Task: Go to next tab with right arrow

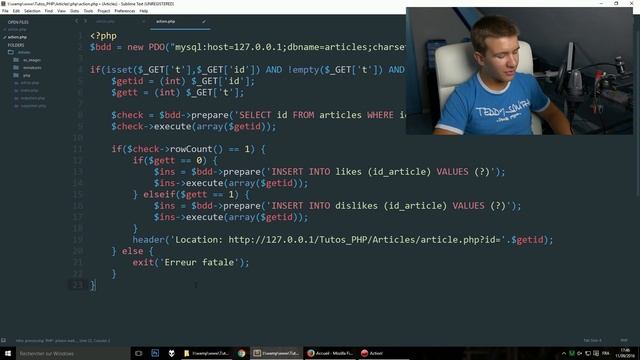Action: [x=85, y=21]
